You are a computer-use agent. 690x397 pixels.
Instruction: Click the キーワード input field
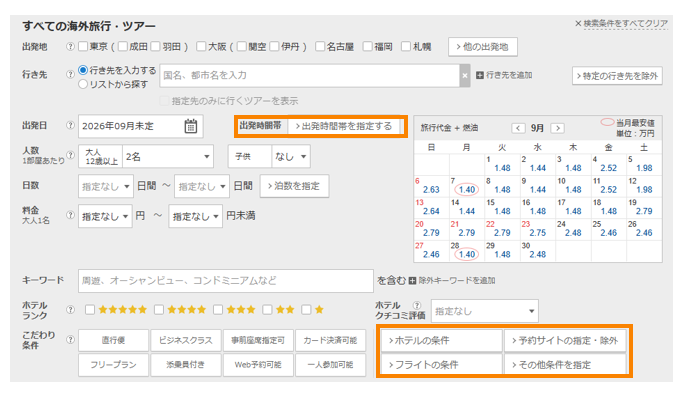[226, 281]
